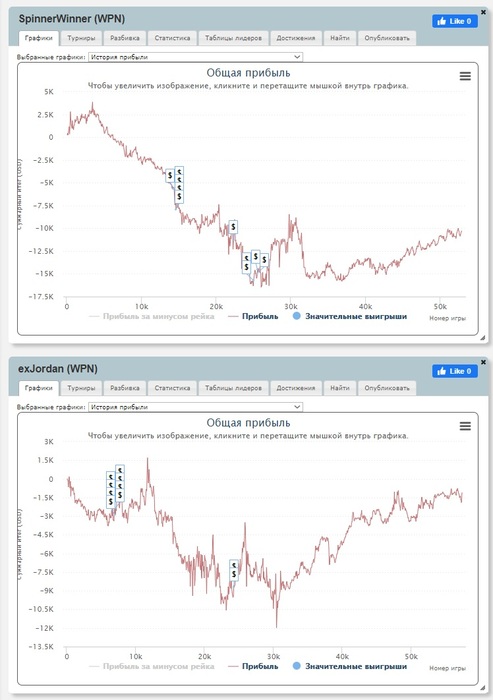Like the SpinnerWinner profile
Viewport: 493px width, 700px height.
click(455, 21)
